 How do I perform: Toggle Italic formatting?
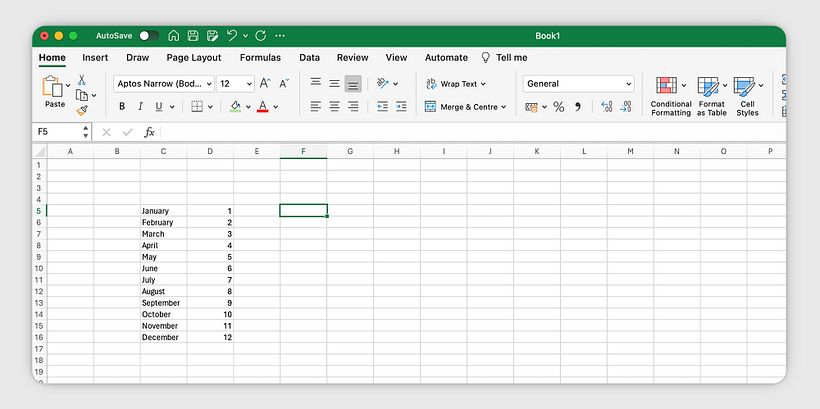(140, 107)
